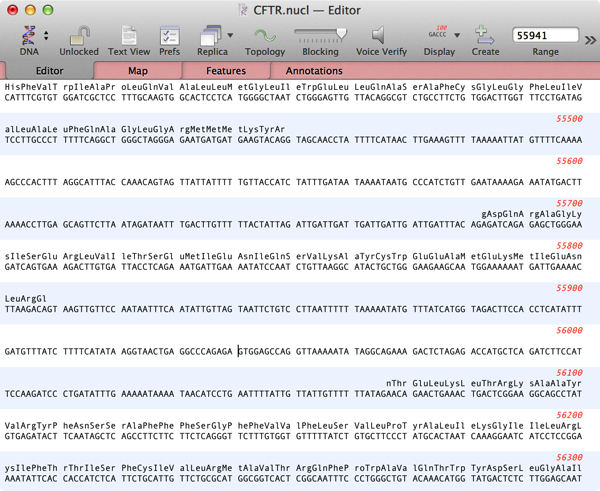The image size is (600, 491).
Task: Toggle the Topology icon
Action: [264, 35]
